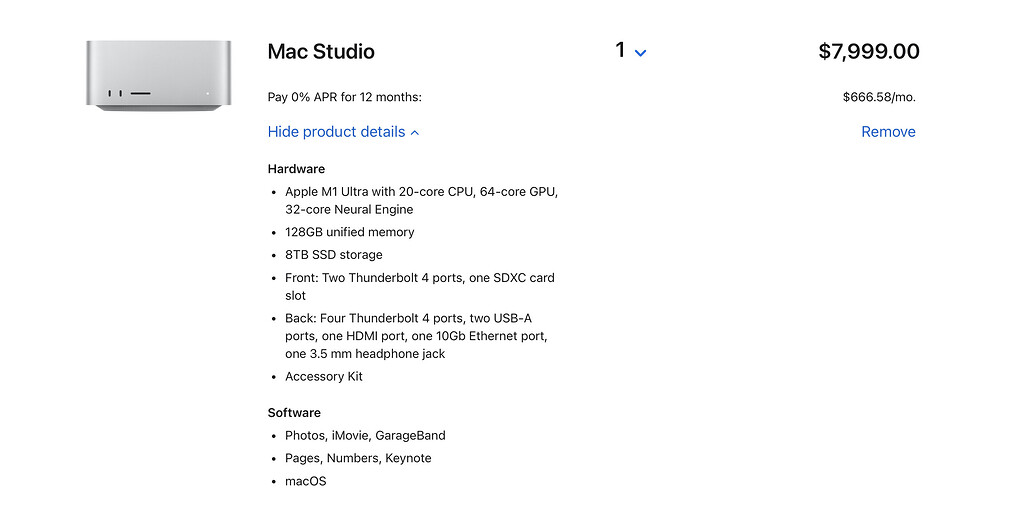Click the $7,999.00 total price
Viewport: 1023px width, 532px height.
pos(868,52)
